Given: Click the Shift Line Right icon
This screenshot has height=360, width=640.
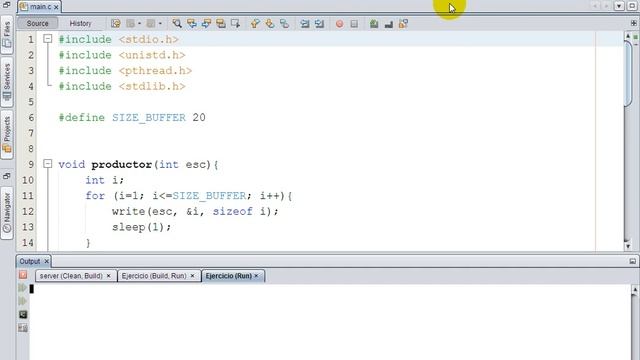Looking at the screenshot, I should point(319,24).
